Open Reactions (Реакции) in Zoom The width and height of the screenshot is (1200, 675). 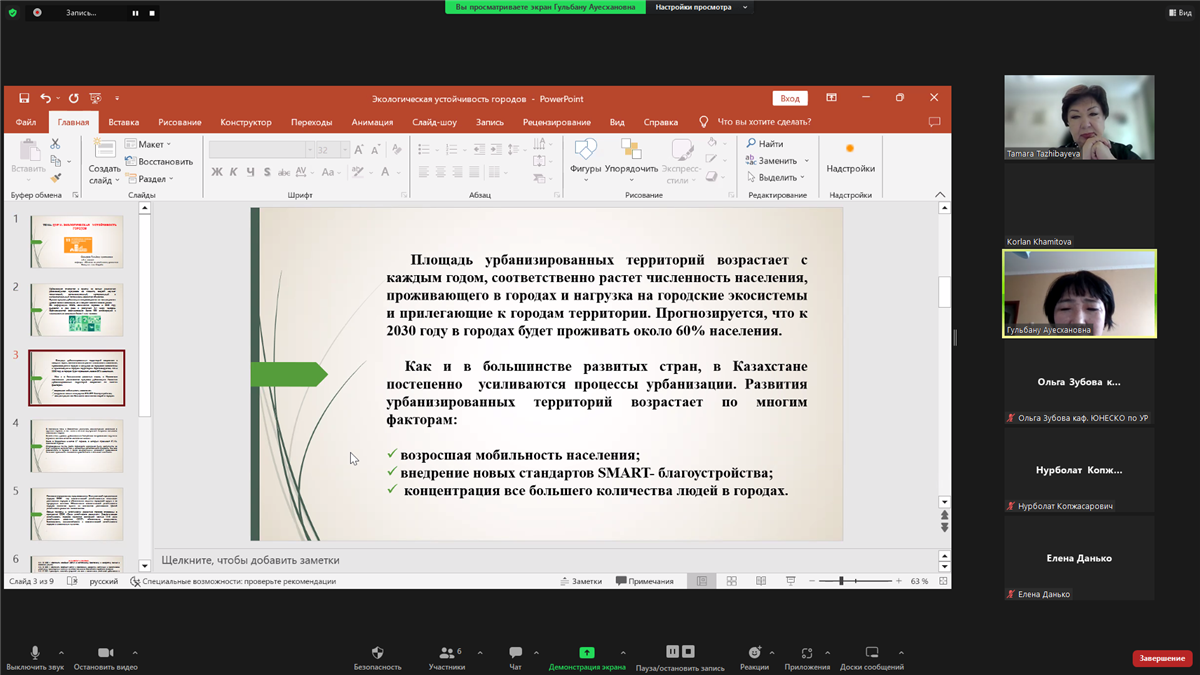click(754, 658)
